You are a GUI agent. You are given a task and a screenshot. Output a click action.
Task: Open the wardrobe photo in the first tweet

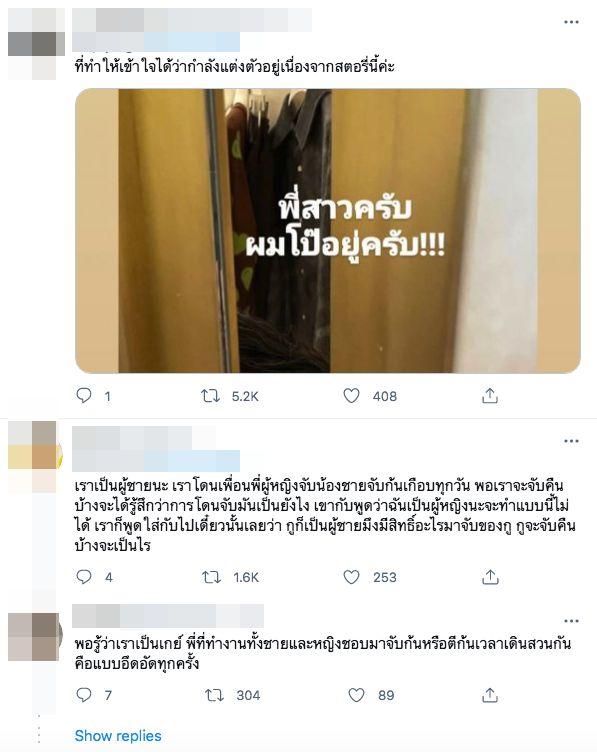tap(328, 231)
